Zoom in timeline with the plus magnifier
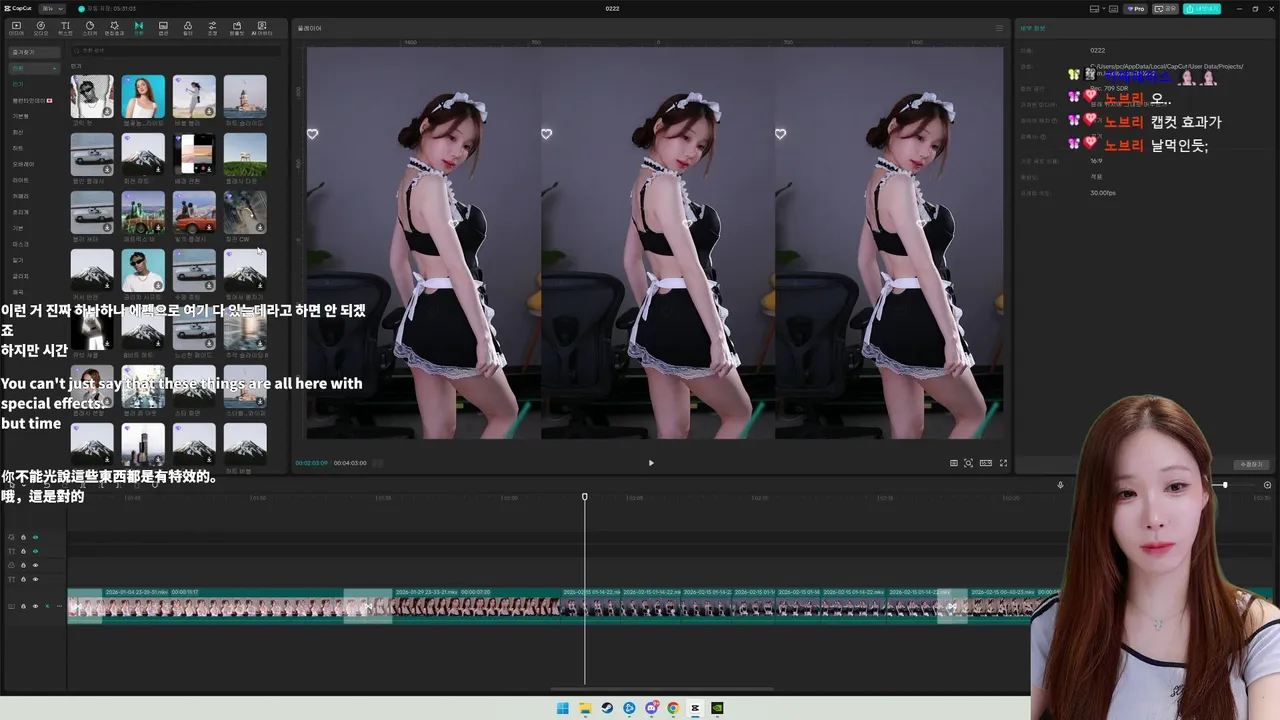1280x720 pixels. point(1267,485)
